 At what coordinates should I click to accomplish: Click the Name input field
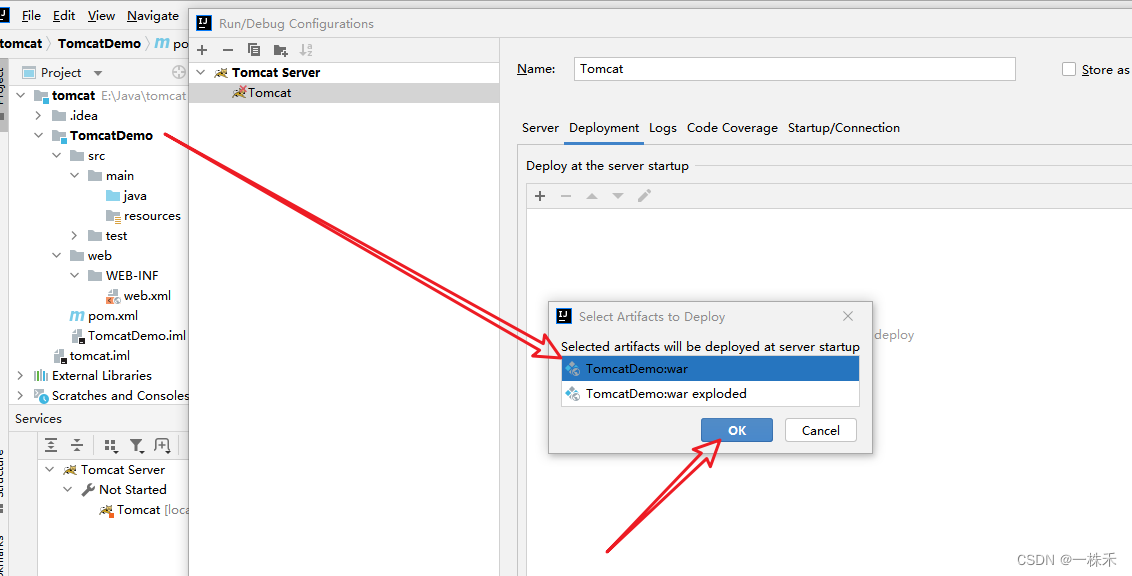pos(795,69)
